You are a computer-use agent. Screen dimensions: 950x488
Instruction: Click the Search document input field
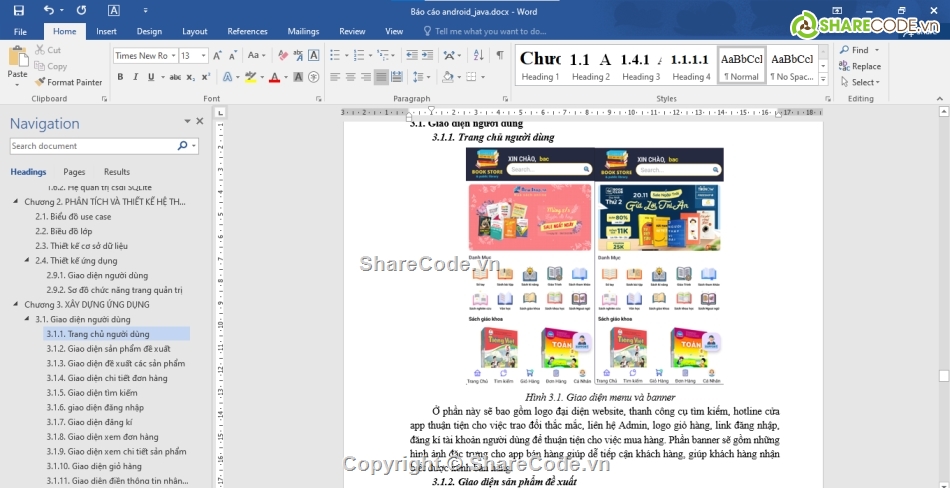point(92,146)
